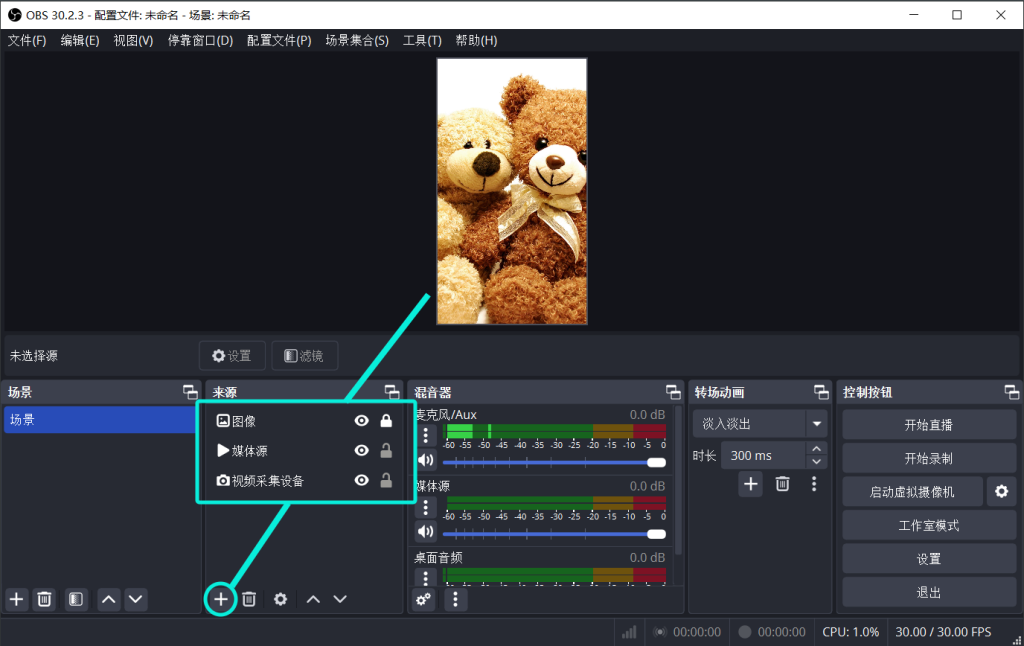This screenshot has height=646, width=1024.
Task: Click the 开始录制 button
Action: click(x=928, y=459)
